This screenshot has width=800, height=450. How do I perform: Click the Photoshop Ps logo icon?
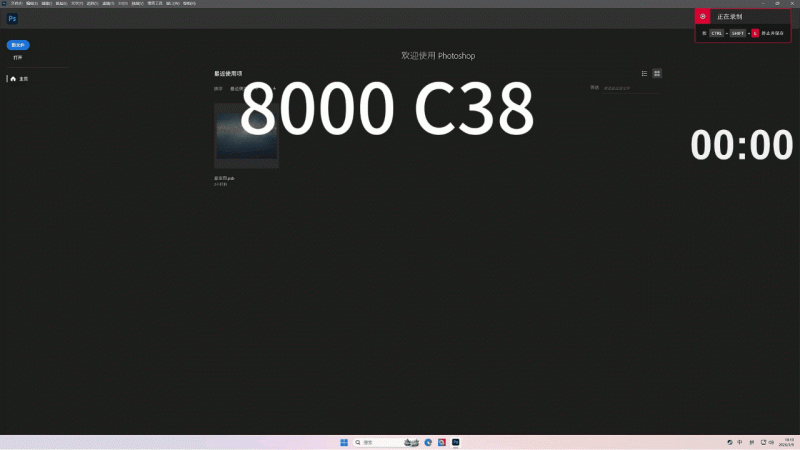point(12,19)
